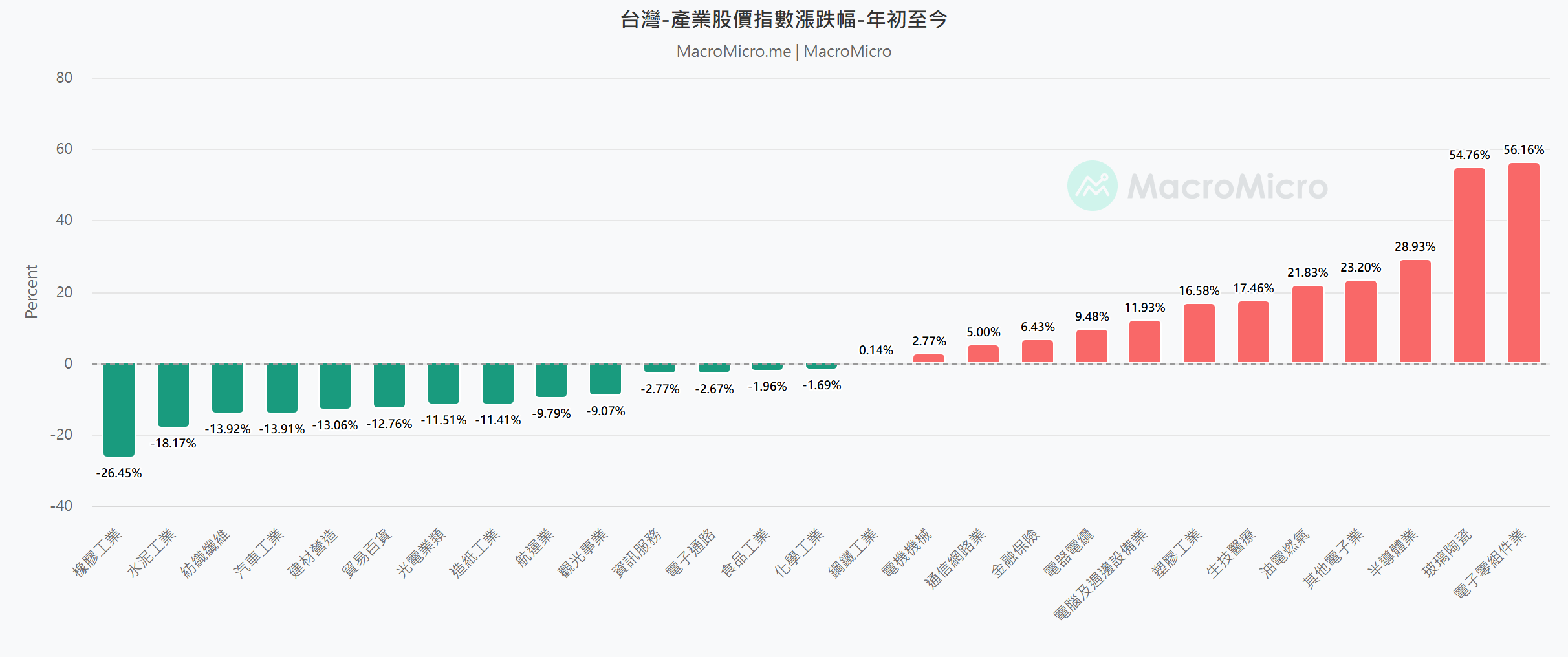The height and width of the screenshot is (657, 1568).
Task: Click the 17.46% bar for 生技醫療
Action: pyautogui.click(x=1253, y=332)
